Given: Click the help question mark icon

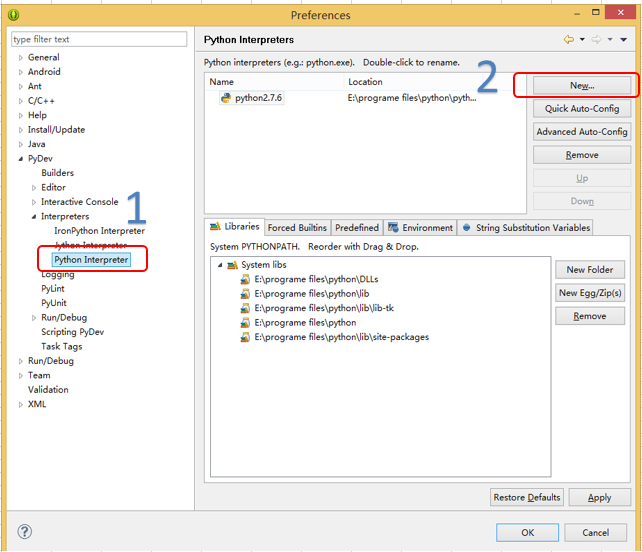Looking at the screenshot, I should click(x=25, y=532).
